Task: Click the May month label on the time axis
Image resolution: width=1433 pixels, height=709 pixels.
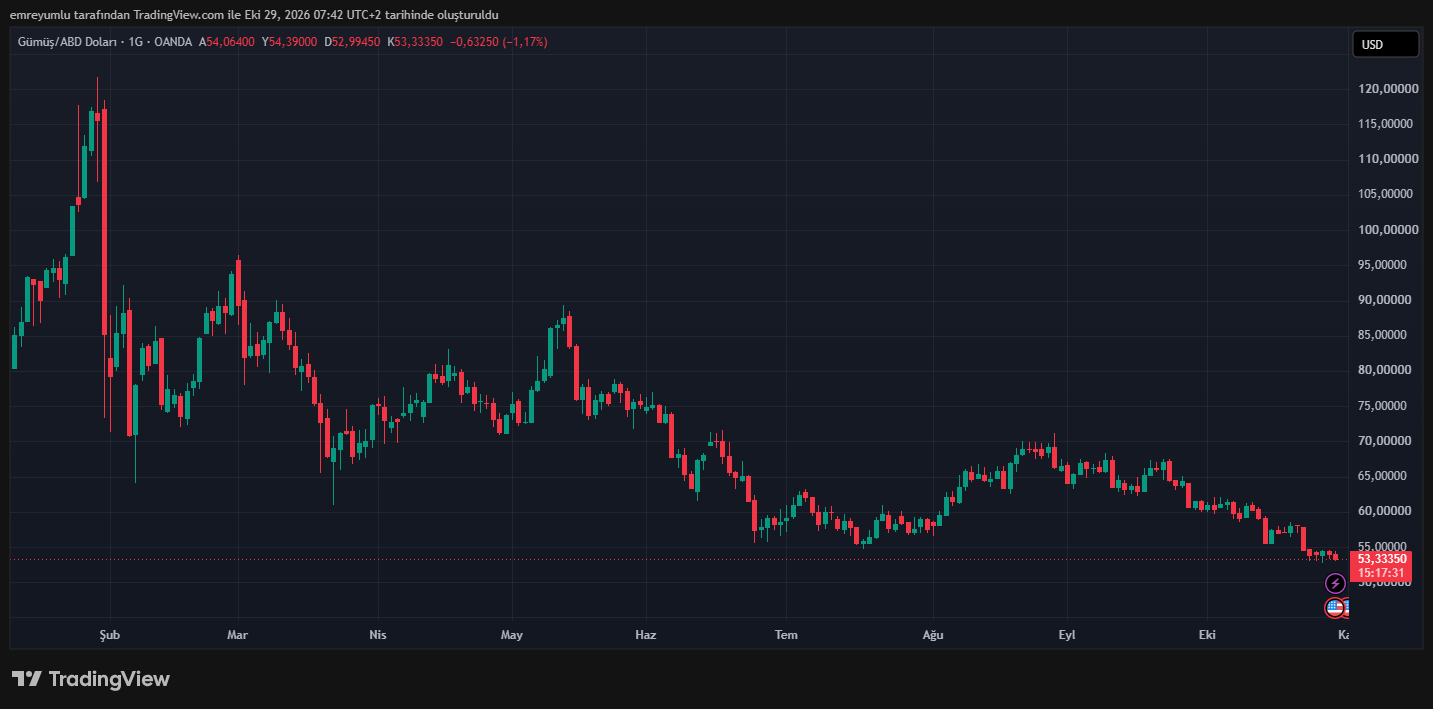Action: pos(512,635)
